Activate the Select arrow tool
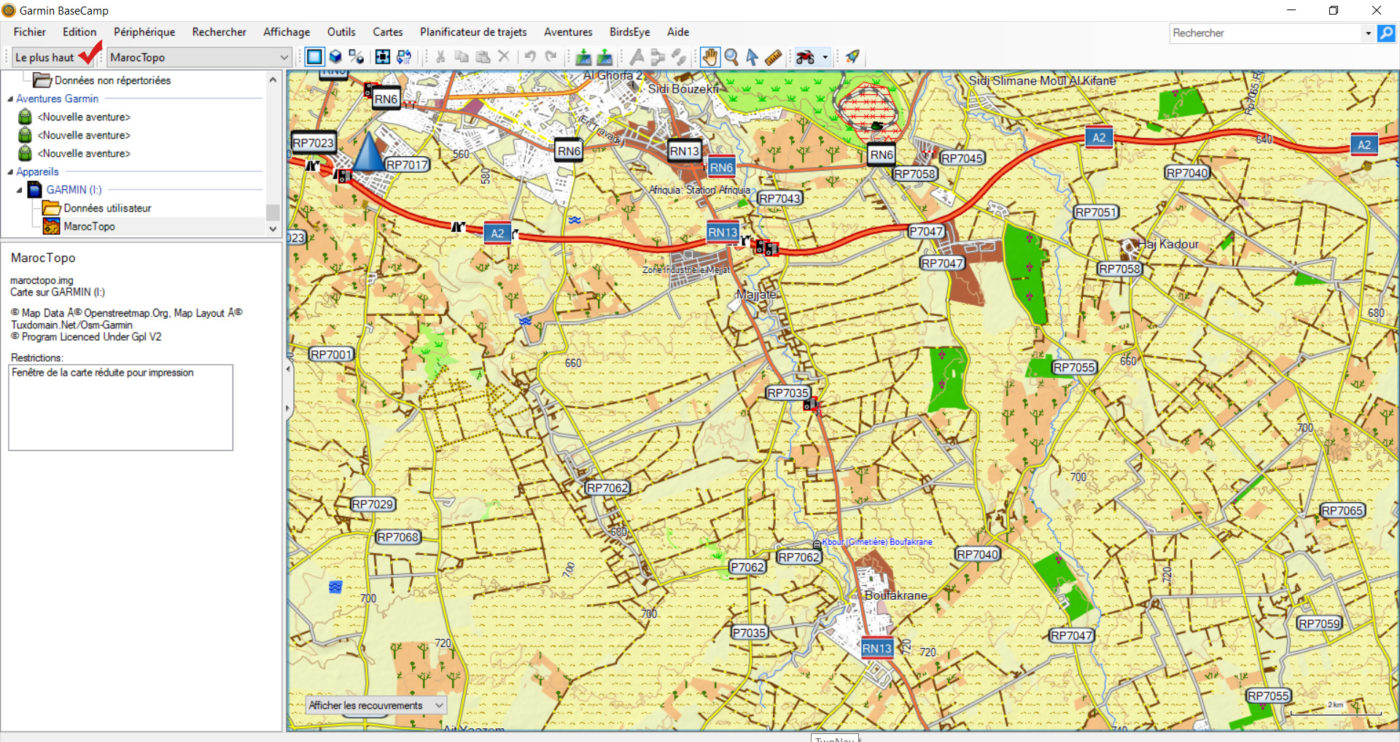This screenshot has width=1400, height=742. 752,57
